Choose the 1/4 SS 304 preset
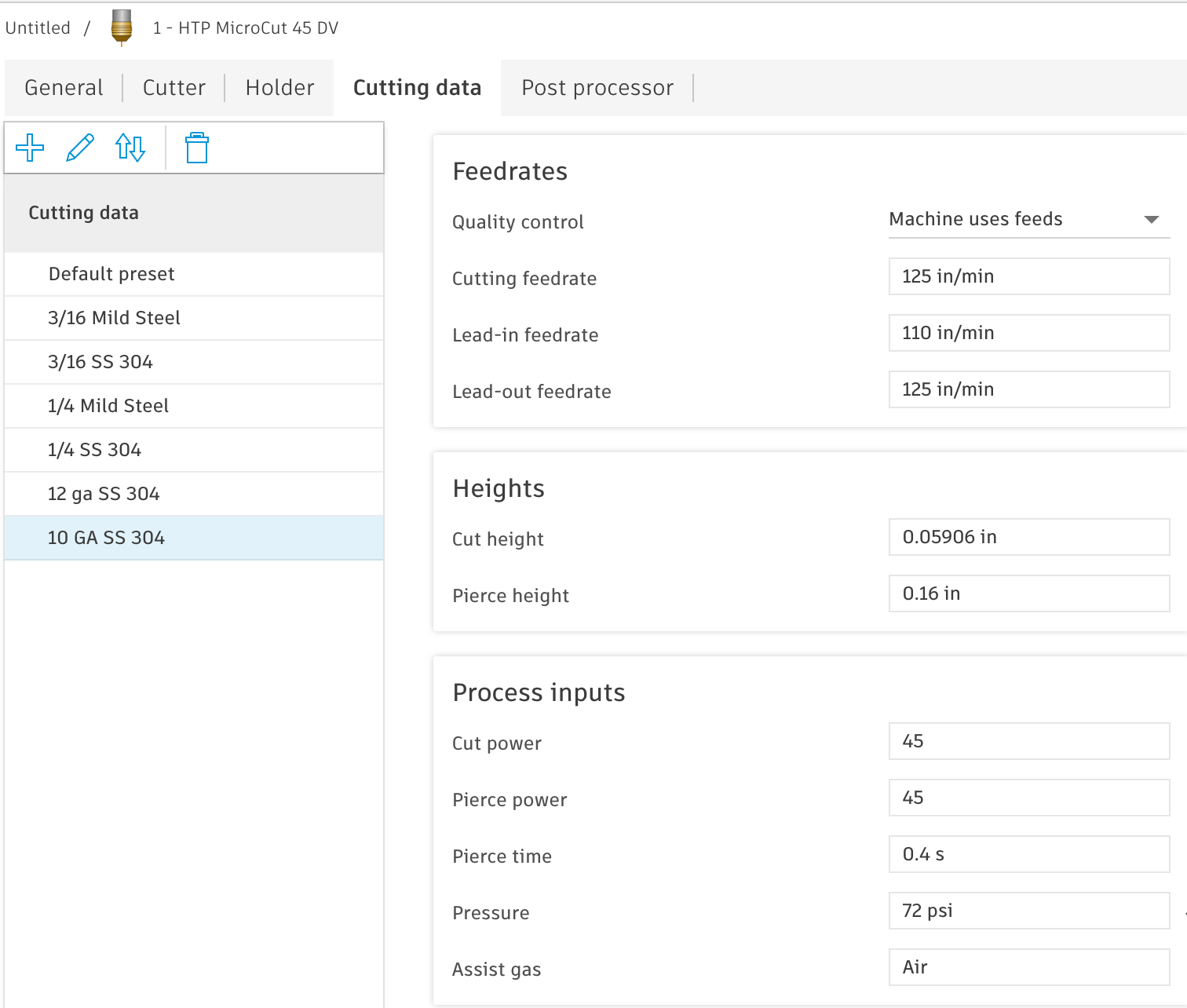 94,450
